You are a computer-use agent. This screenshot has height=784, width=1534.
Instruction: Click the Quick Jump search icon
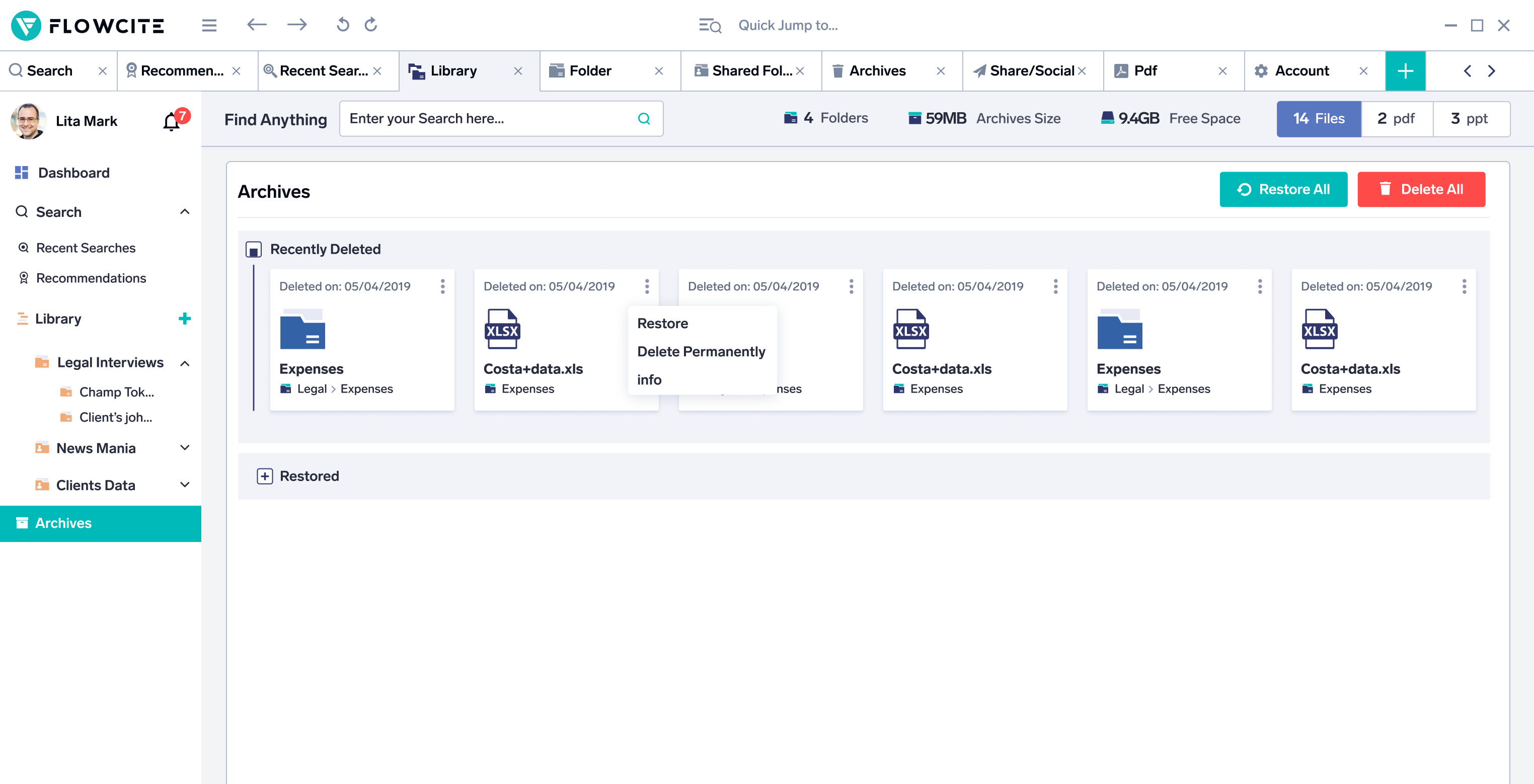click(710, 25)
